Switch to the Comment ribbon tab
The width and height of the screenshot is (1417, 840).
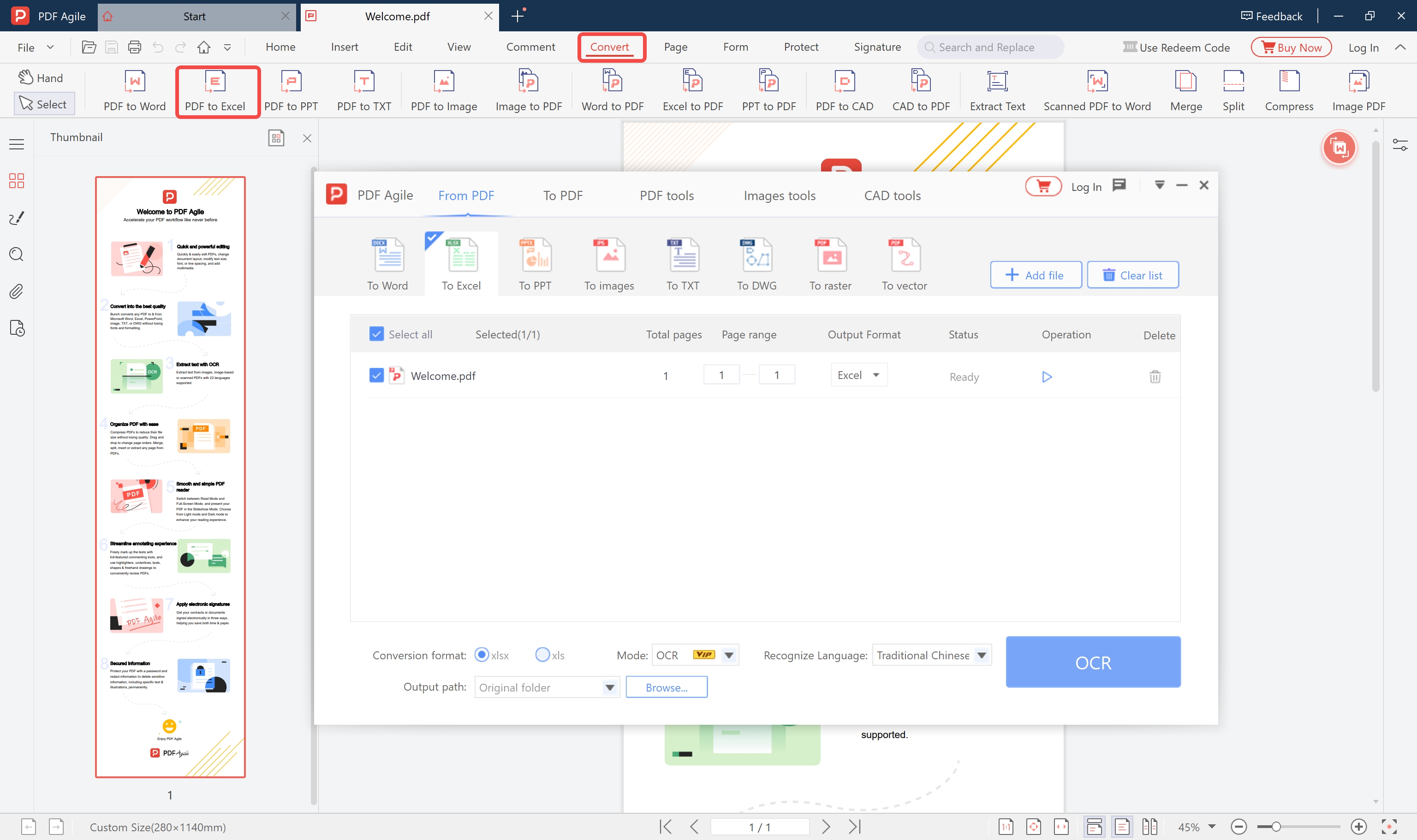[530, 47]
